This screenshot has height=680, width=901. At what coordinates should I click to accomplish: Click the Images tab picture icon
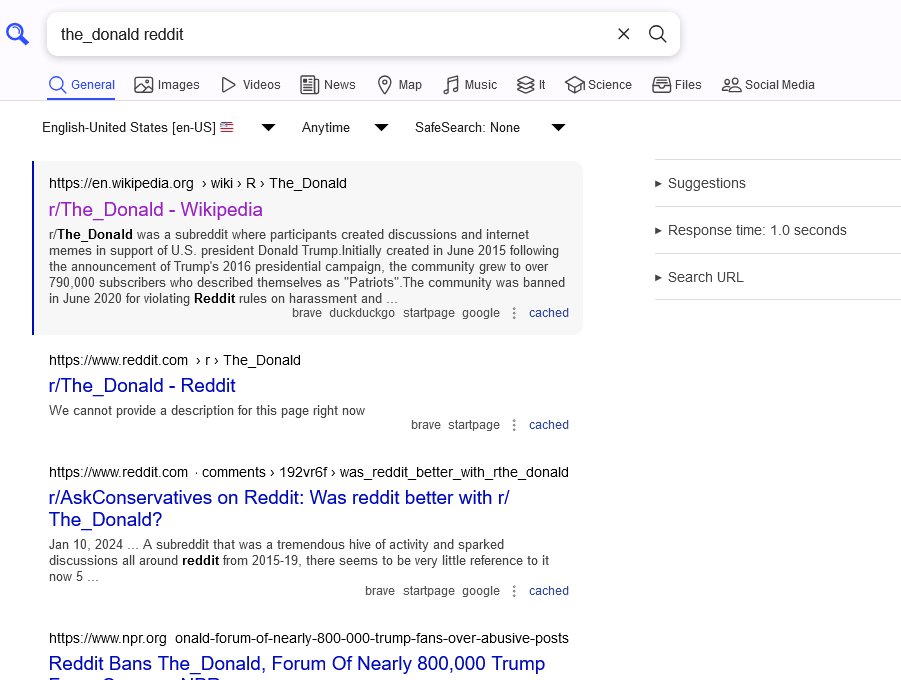(x=144, y=85)
